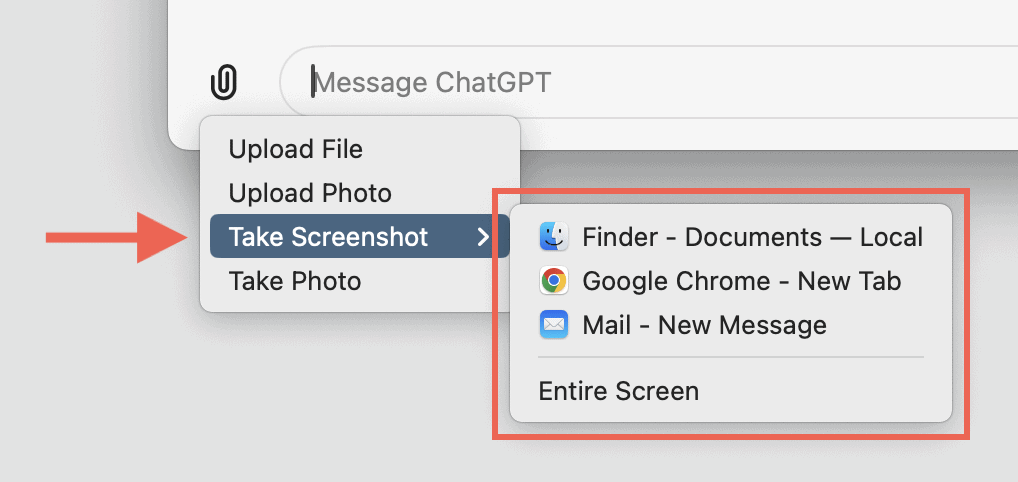
Task: Highlight the Take Screenshot menu entry
Action: [x=328, y=237]
